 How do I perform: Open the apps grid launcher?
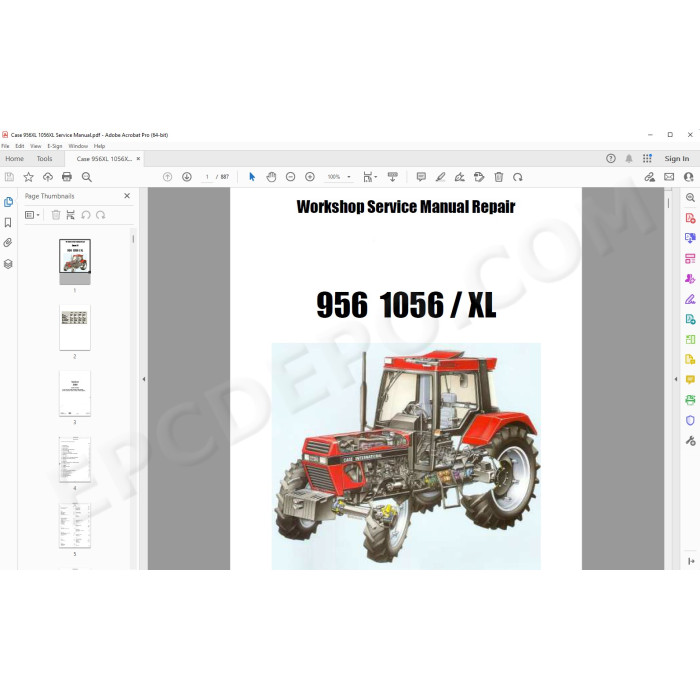coord(647,158)
